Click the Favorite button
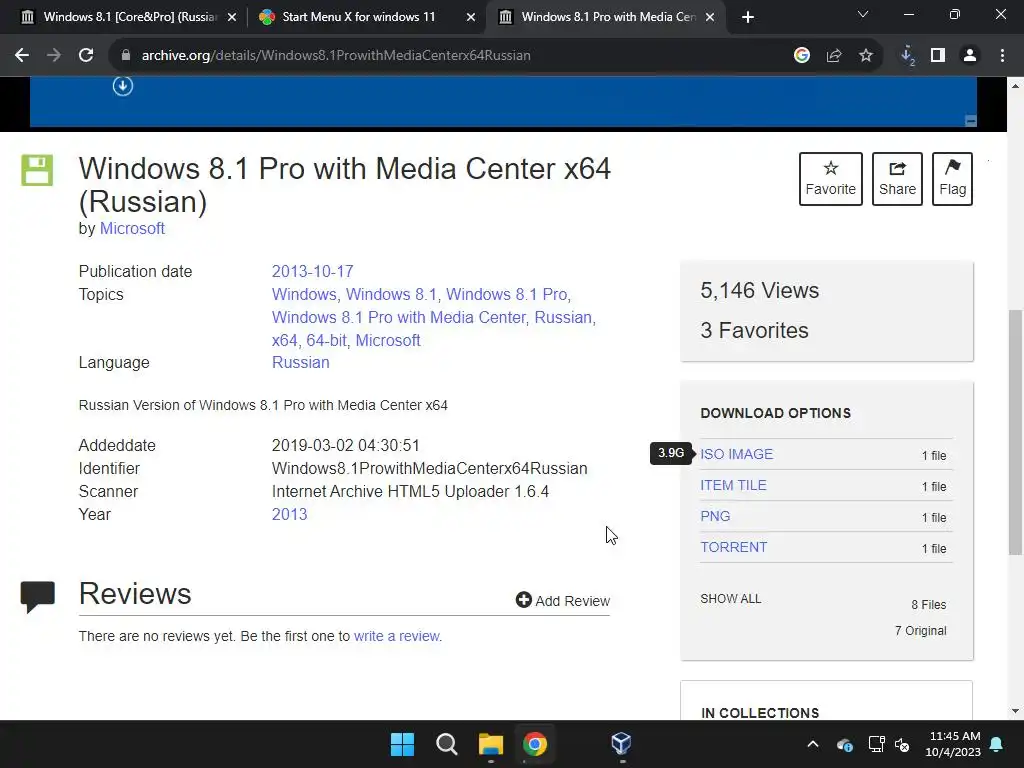This screenshot has width=1024, height=768. (831, 179)
